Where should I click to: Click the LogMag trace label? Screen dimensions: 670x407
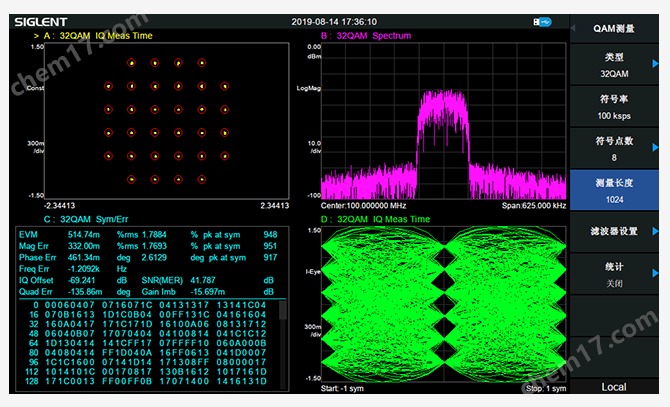point(309,88)
